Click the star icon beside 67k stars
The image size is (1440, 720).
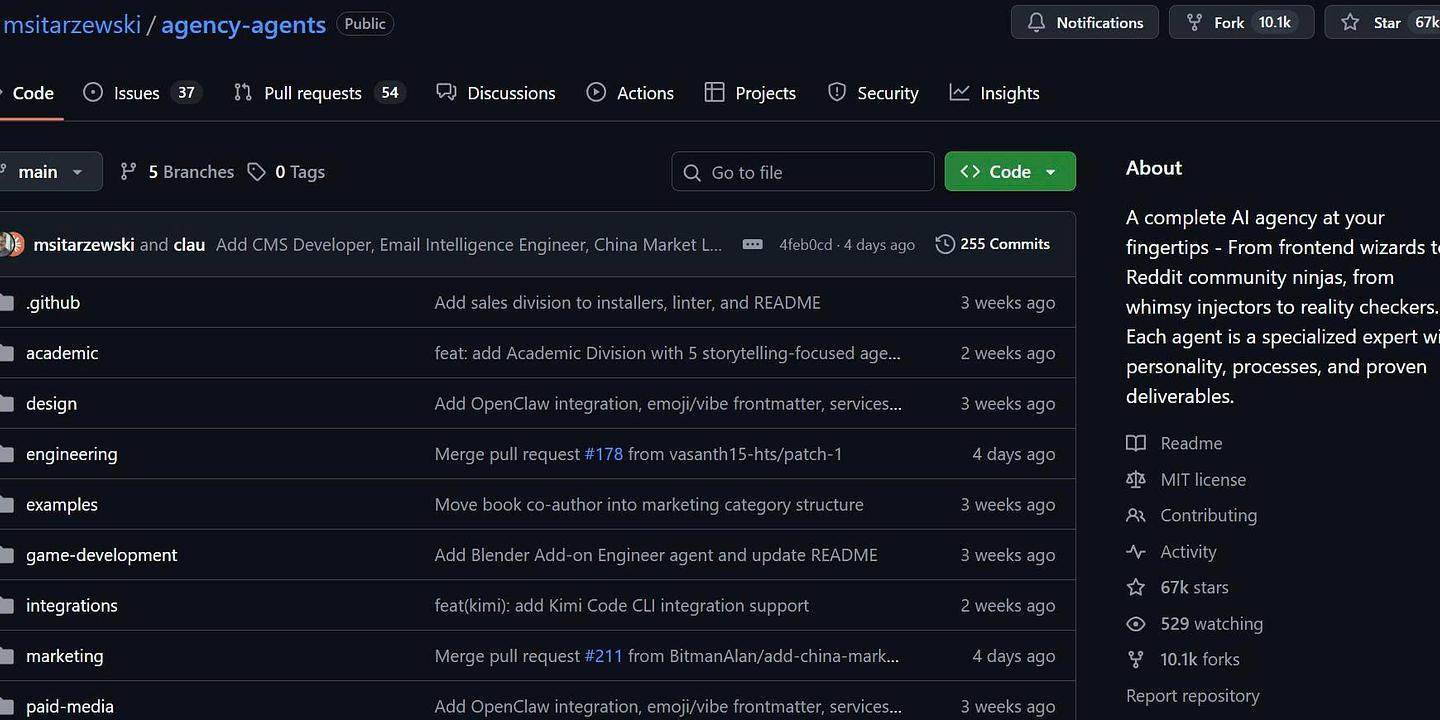coord(1136,587)
